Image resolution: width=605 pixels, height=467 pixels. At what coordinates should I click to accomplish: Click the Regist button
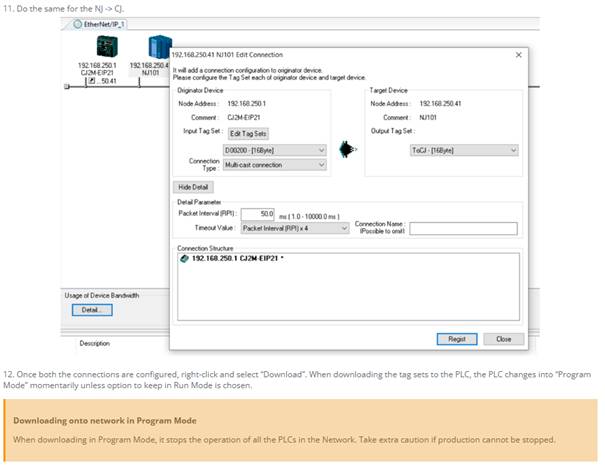(457, 339)
